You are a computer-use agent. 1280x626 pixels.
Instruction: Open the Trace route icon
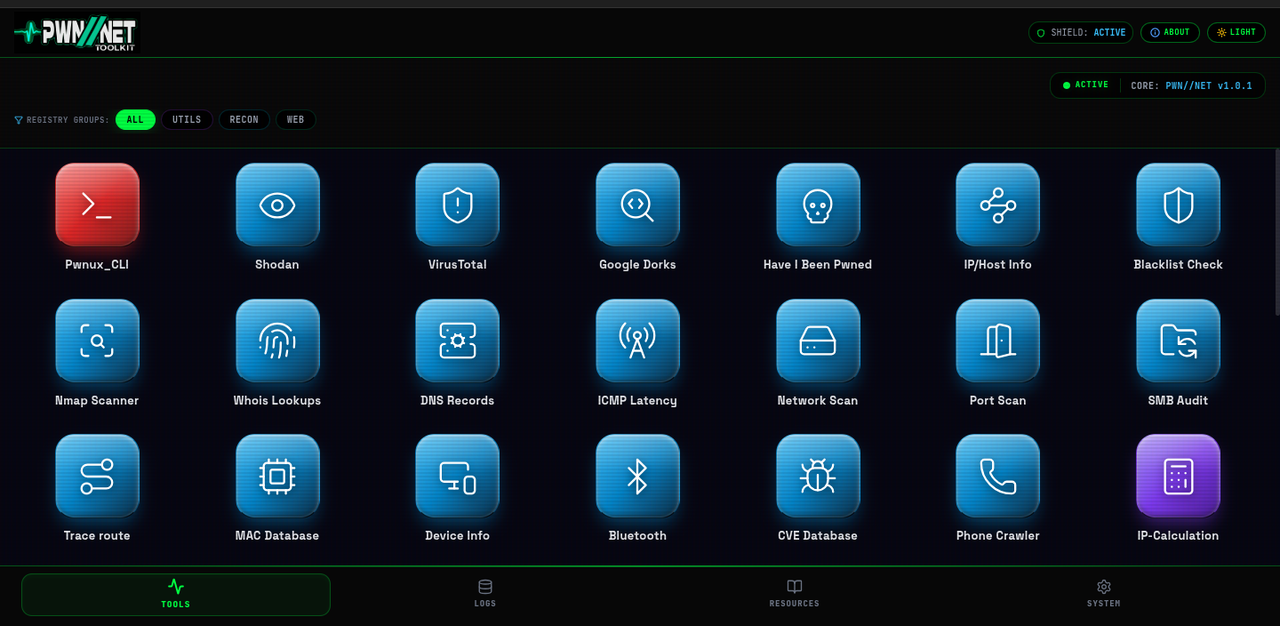[x=97, y=476]
